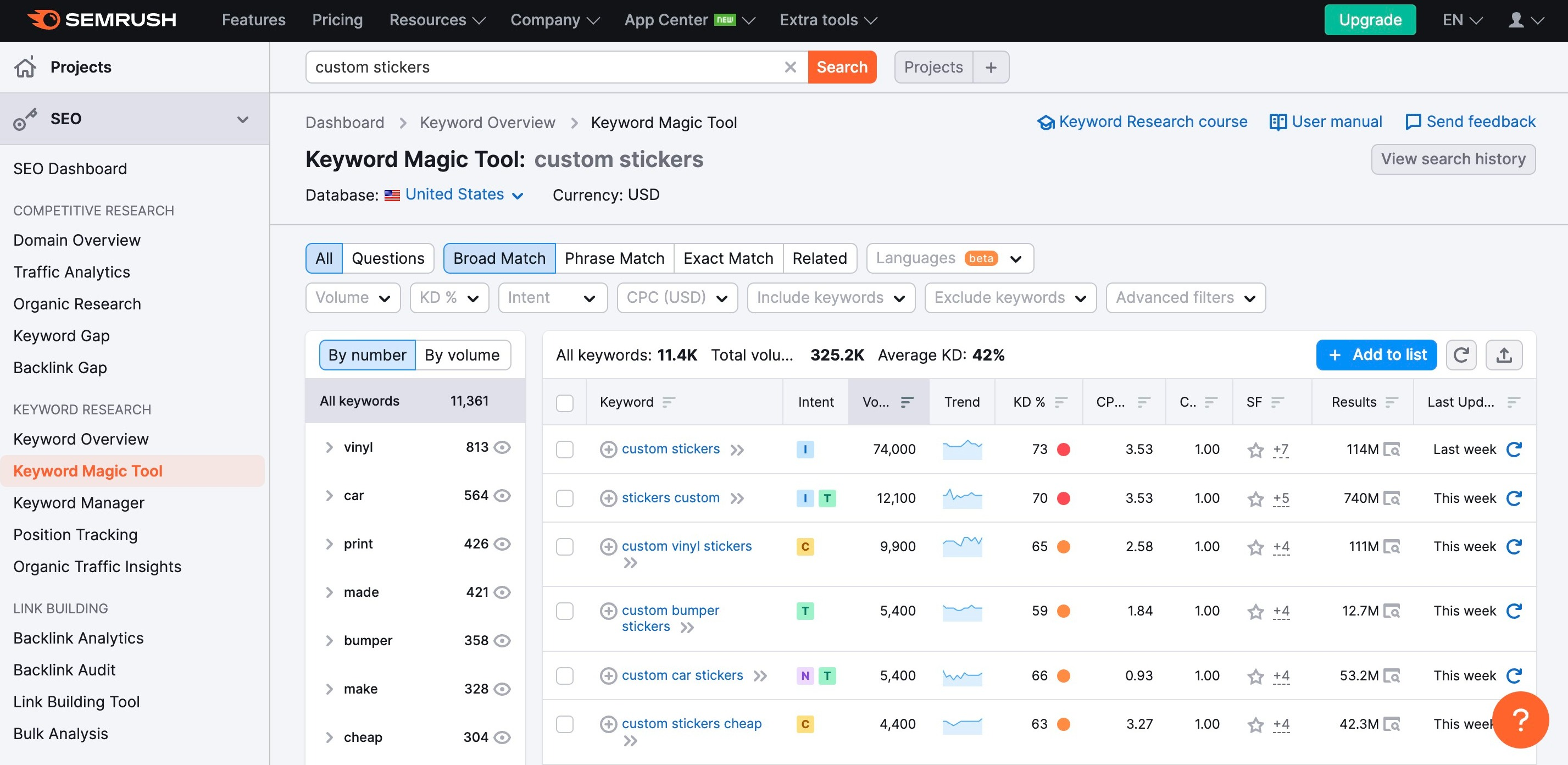Check the 'custom stickers' row checkbox
The width and height of the screenshot is (1568, 765).
pyautogui.click(x=564, y=450)
